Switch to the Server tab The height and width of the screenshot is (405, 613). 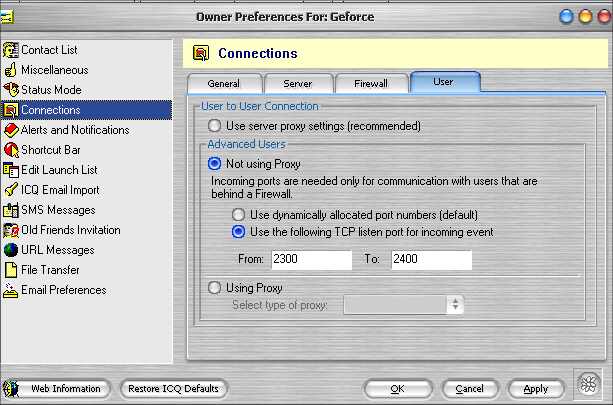[298, 84]
